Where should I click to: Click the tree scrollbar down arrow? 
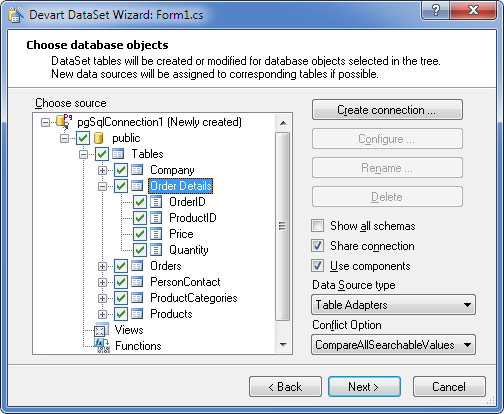tap(283, 345)
